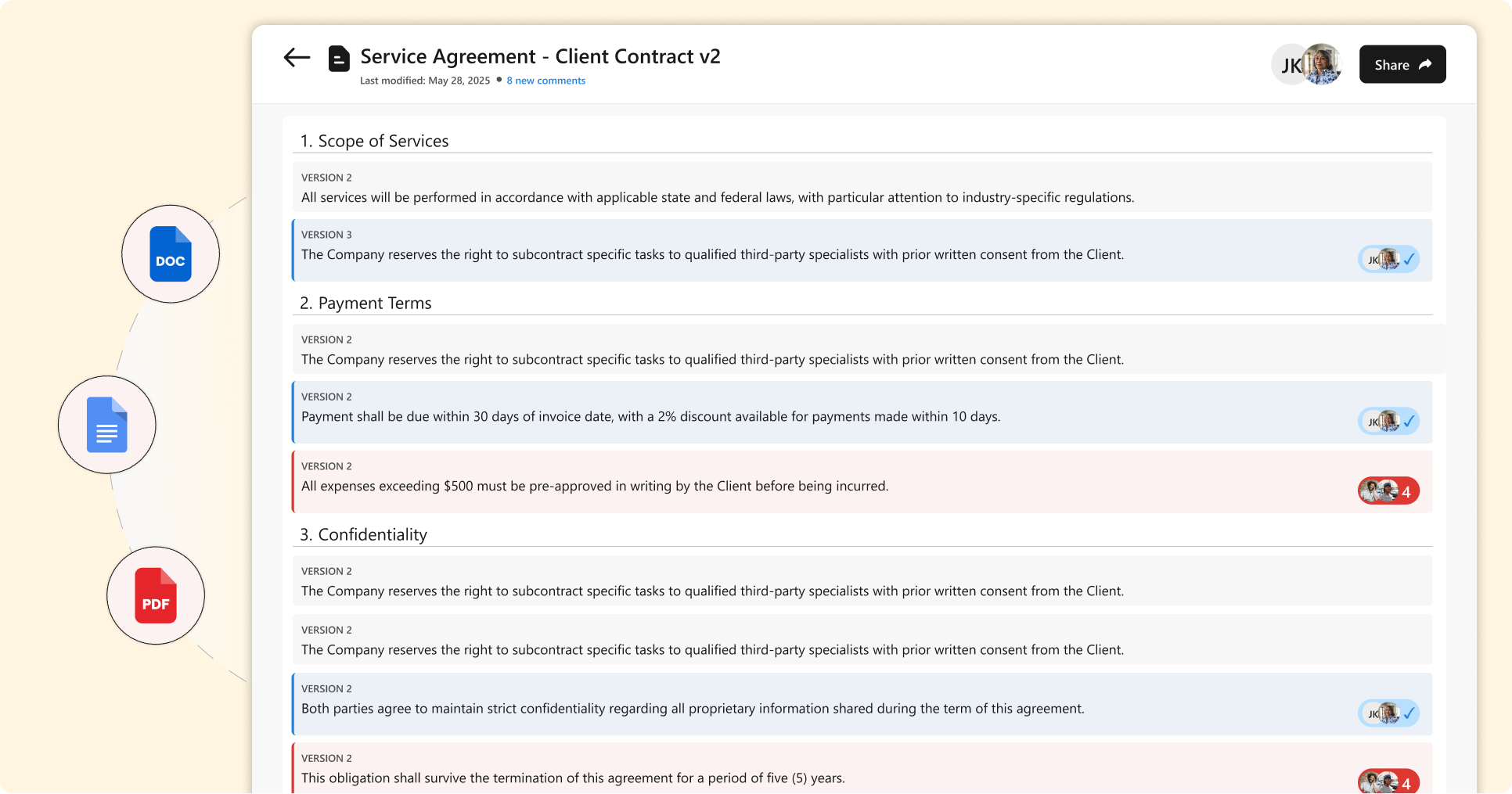Screen dimensions: 1512x794
Task: Click the VERSION 3 label
Action: [x=326, y=235]
